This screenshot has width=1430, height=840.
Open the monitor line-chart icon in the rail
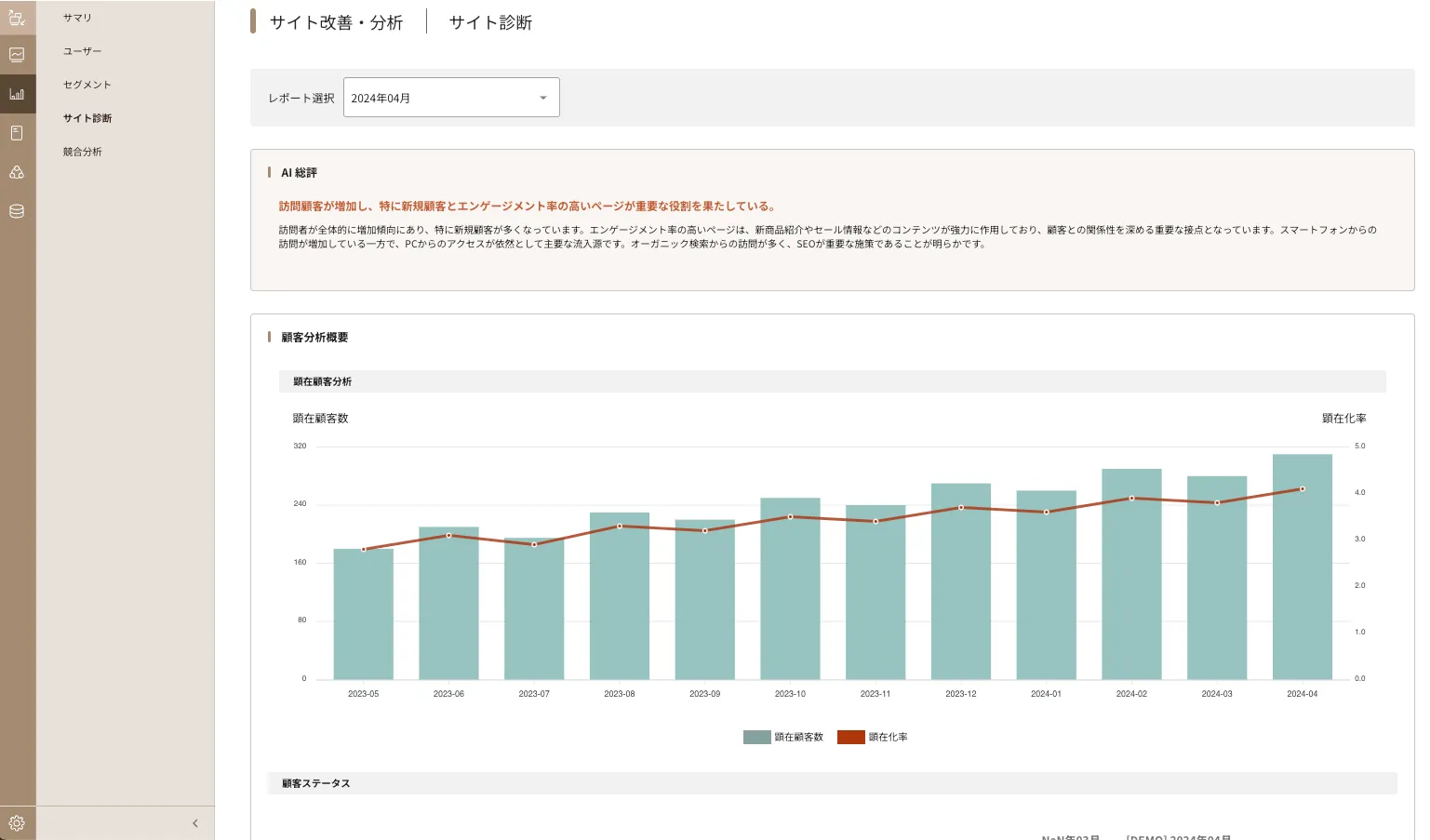click(x=17, y=55)
